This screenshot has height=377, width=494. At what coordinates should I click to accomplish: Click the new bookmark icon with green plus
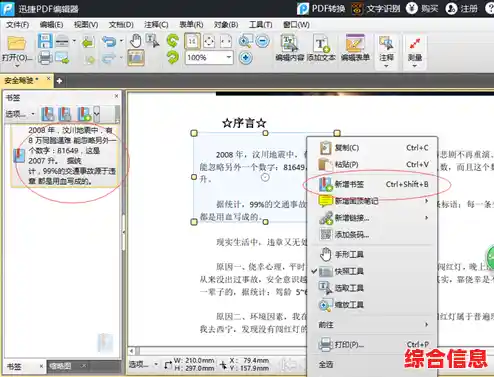pos(84,114)
